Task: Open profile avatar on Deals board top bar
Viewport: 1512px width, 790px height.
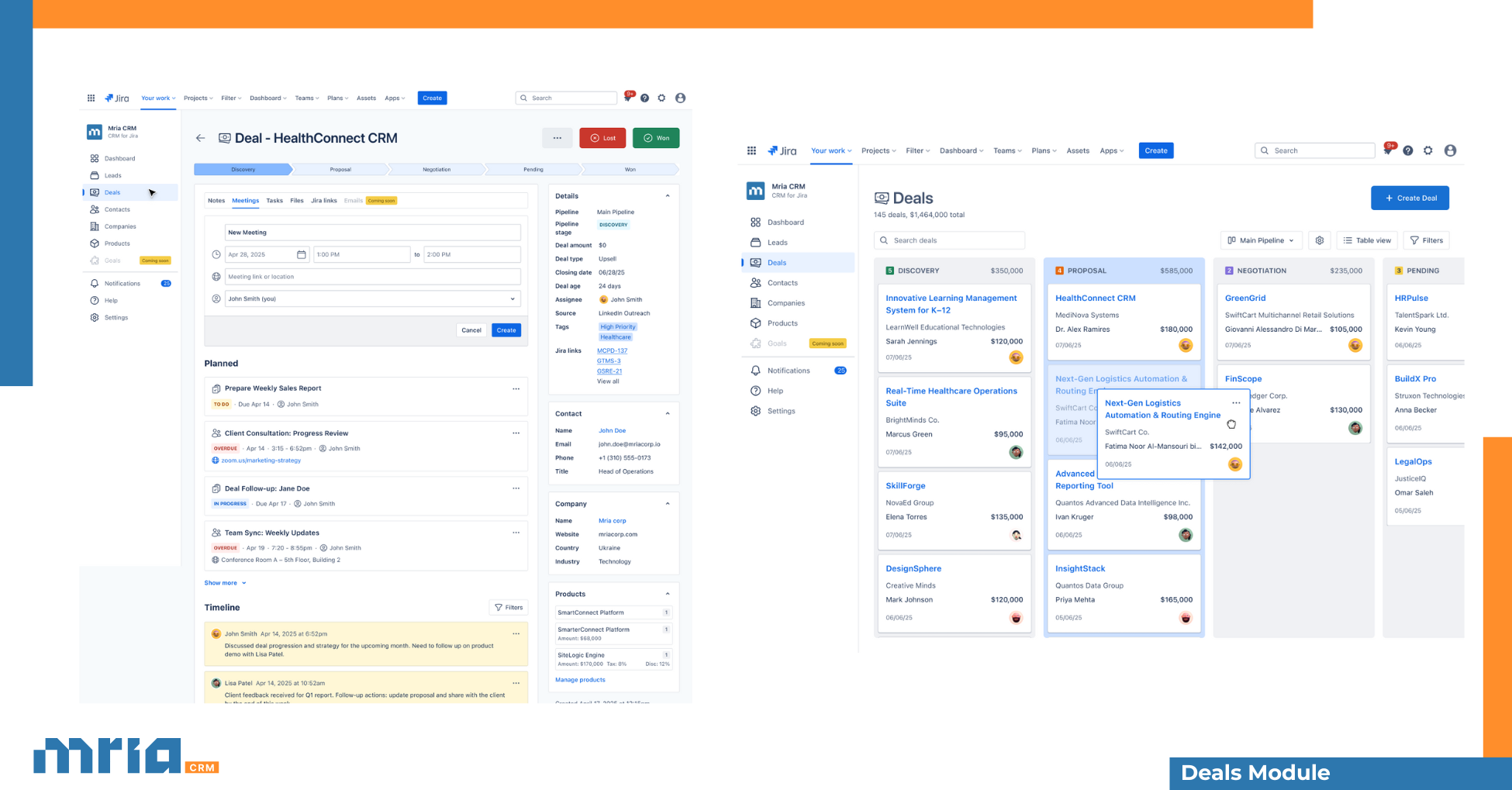Action: coord(1450,150)
